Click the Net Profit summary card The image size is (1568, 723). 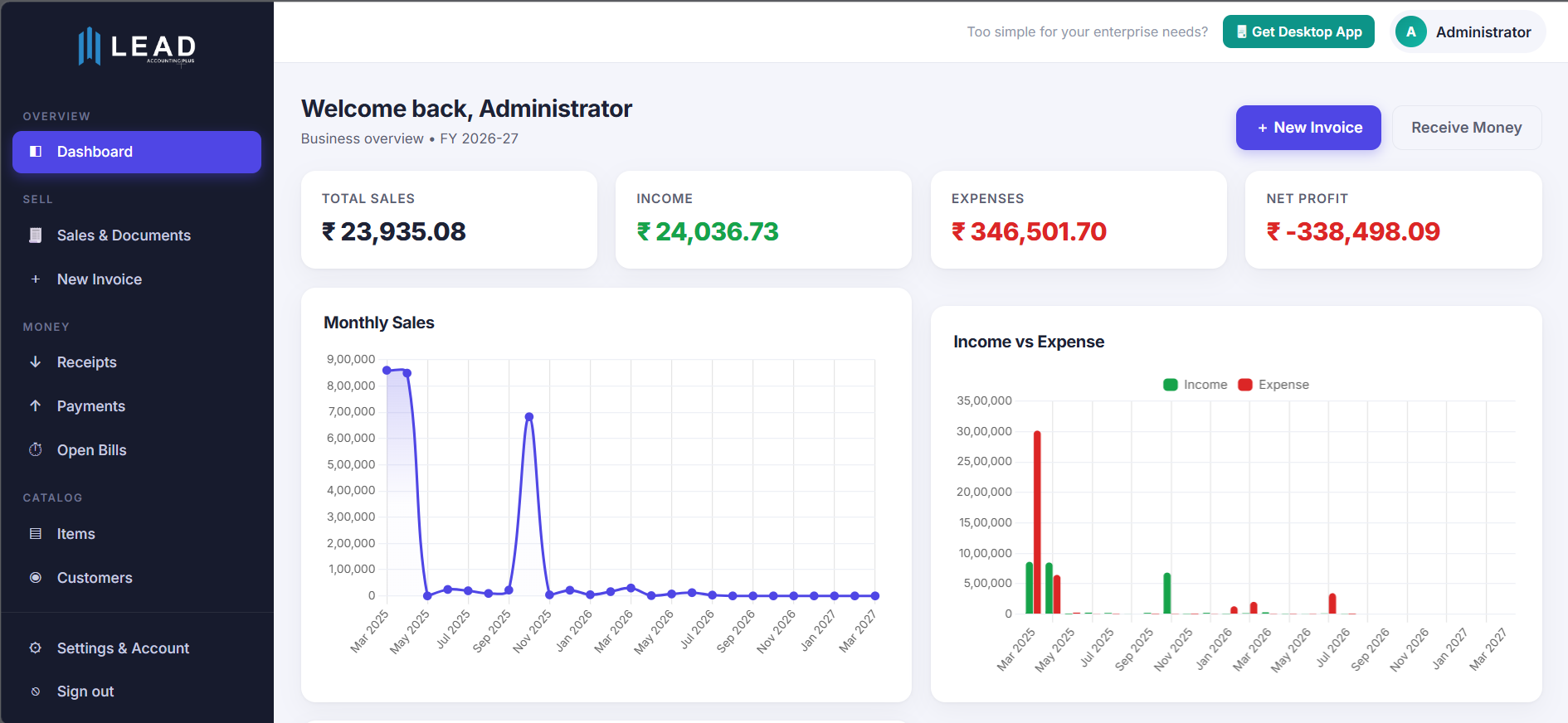(1394, 220)
